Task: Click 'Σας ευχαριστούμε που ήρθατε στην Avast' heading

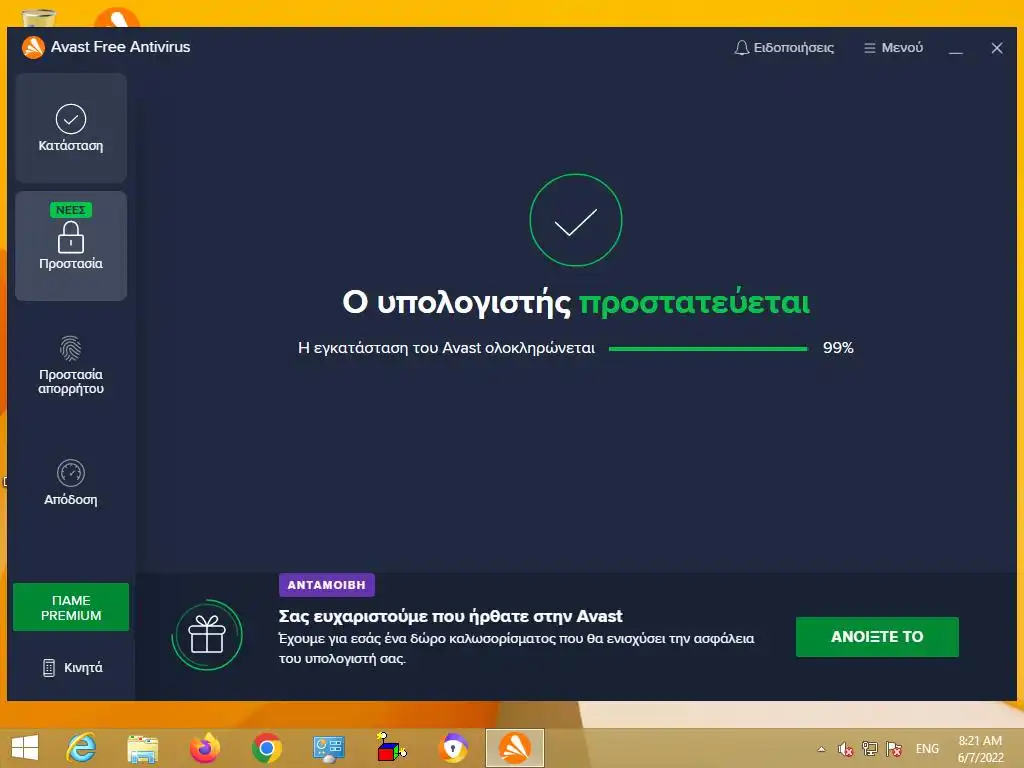Action: (x=451, y=616)
